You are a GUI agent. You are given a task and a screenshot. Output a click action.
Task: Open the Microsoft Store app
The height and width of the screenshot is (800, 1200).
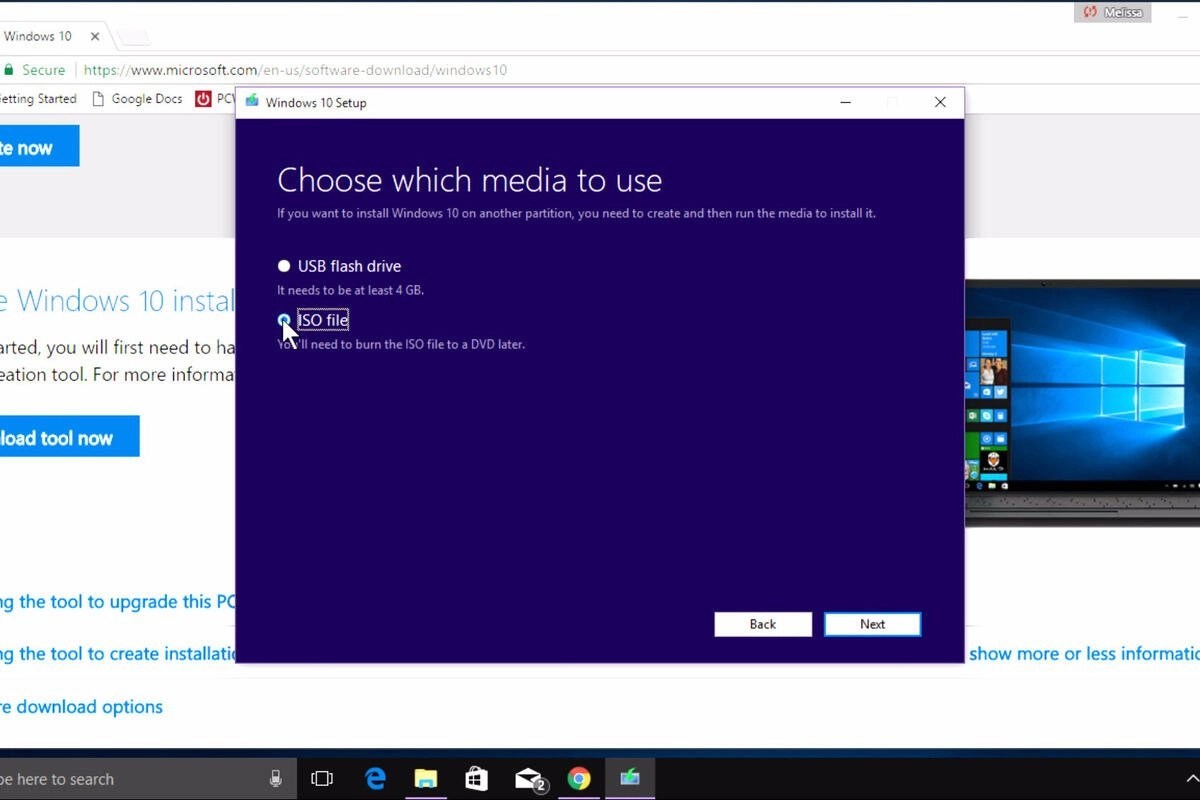[477, 778]
